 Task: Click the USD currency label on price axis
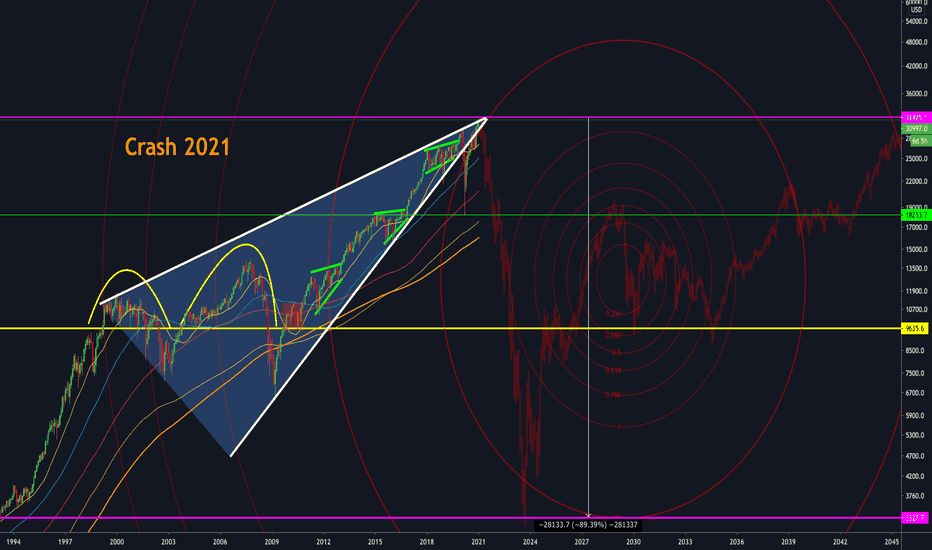[x=916, y=10]
